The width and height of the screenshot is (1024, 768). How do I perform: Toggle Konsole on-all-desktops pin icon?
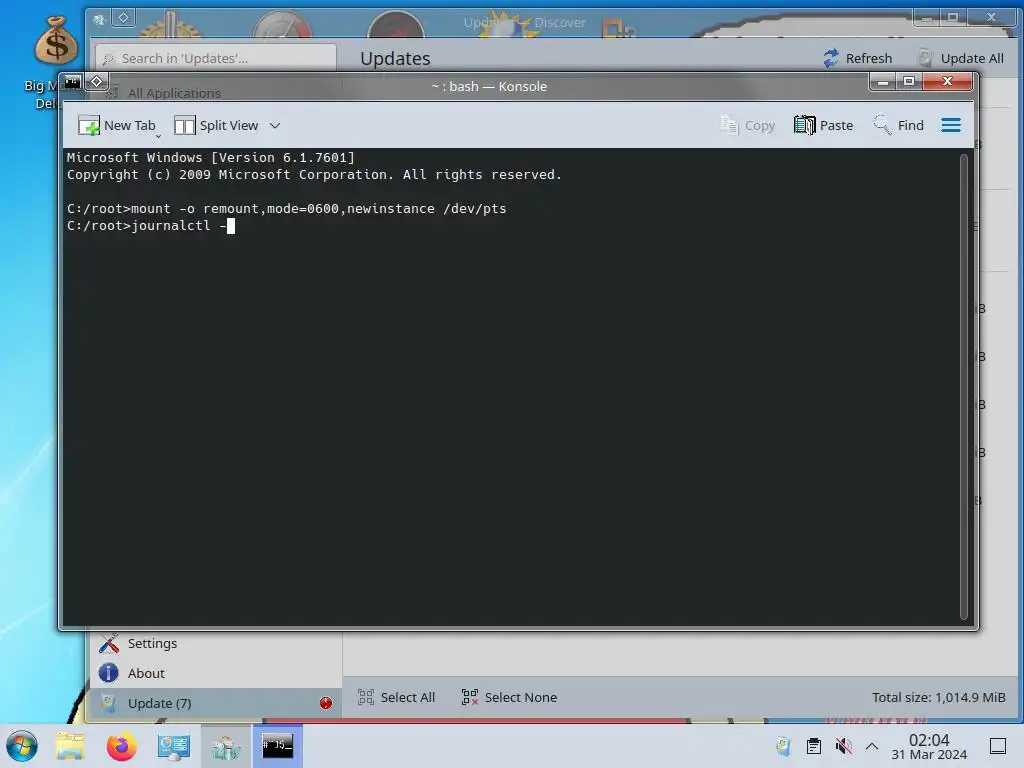coord(97,82)
